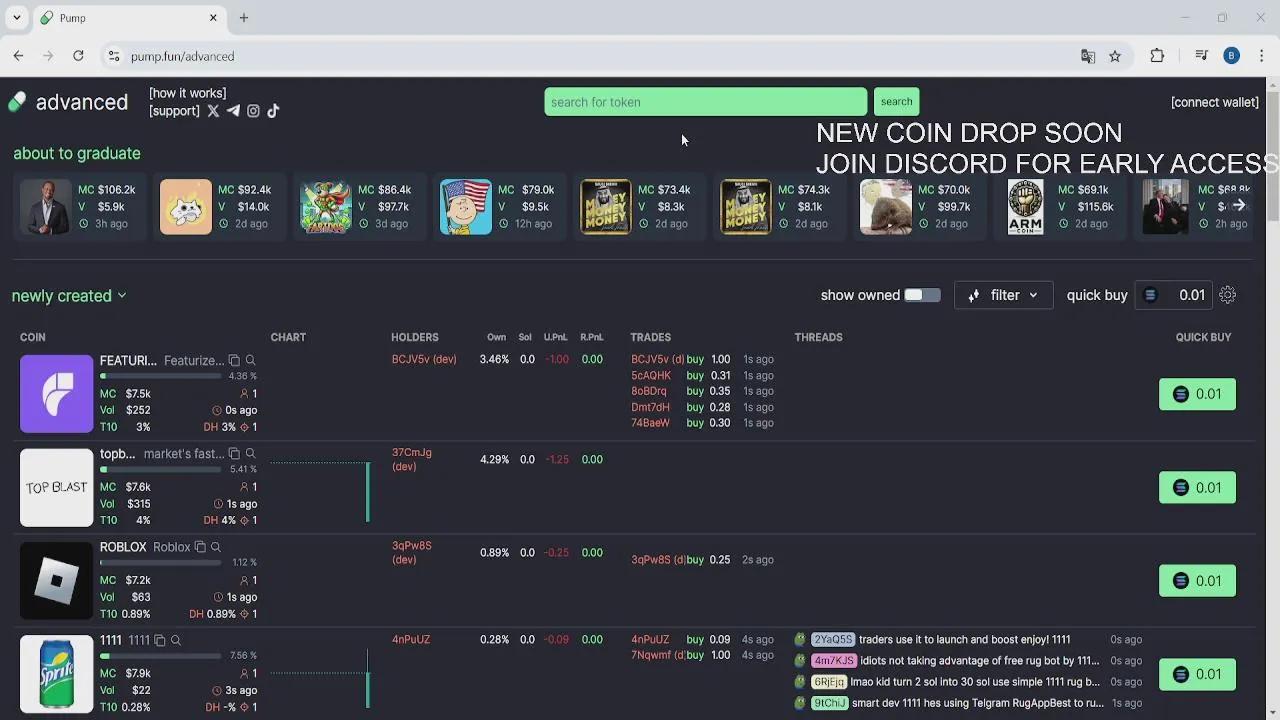Copy the topb... coin address

(234, 453)
